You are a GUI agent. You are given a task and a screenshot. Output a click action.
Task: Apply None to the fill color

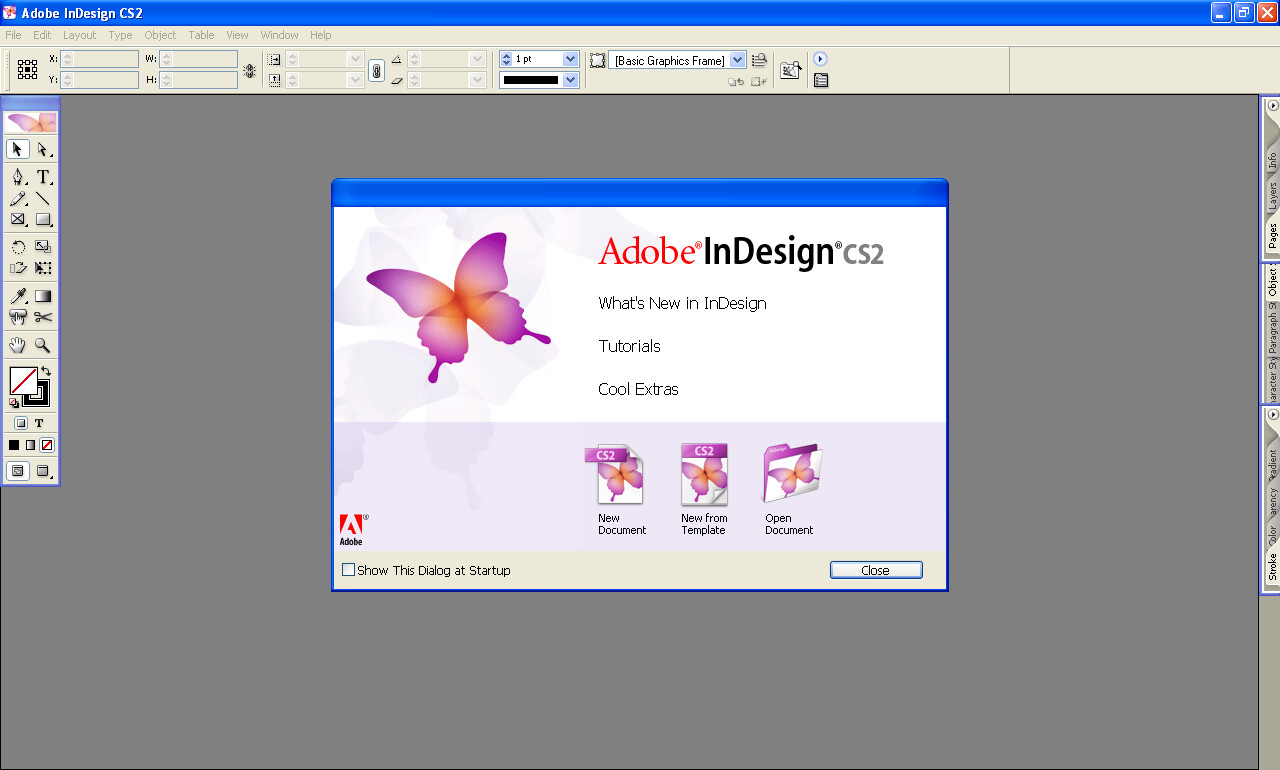point(45,444)
